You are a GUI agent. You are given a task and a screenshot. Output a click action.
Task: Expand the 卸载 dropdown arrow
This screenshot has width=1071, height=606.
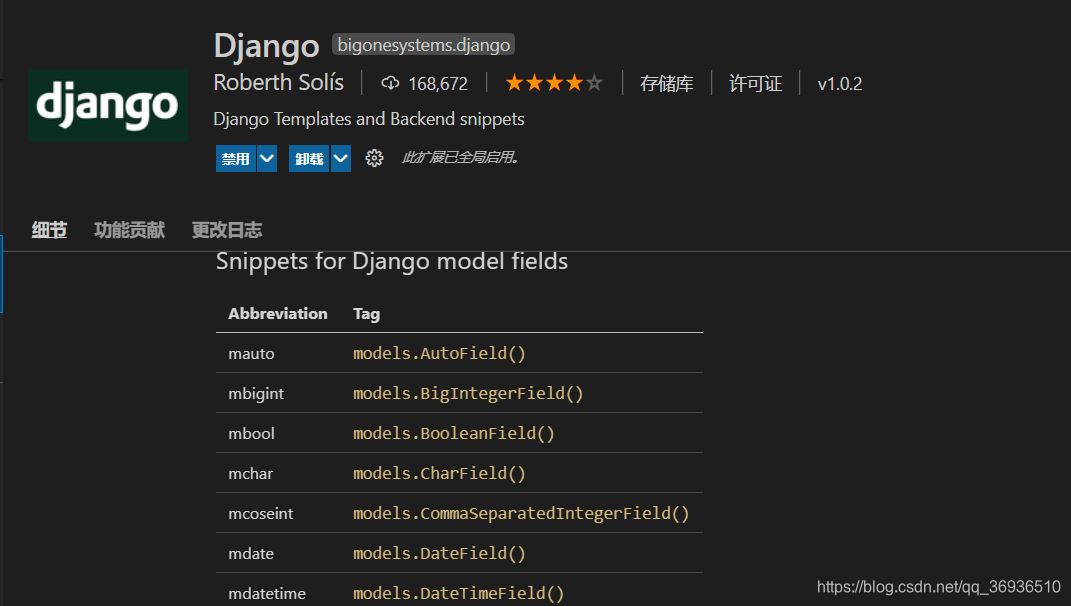(x=341, y=159)
